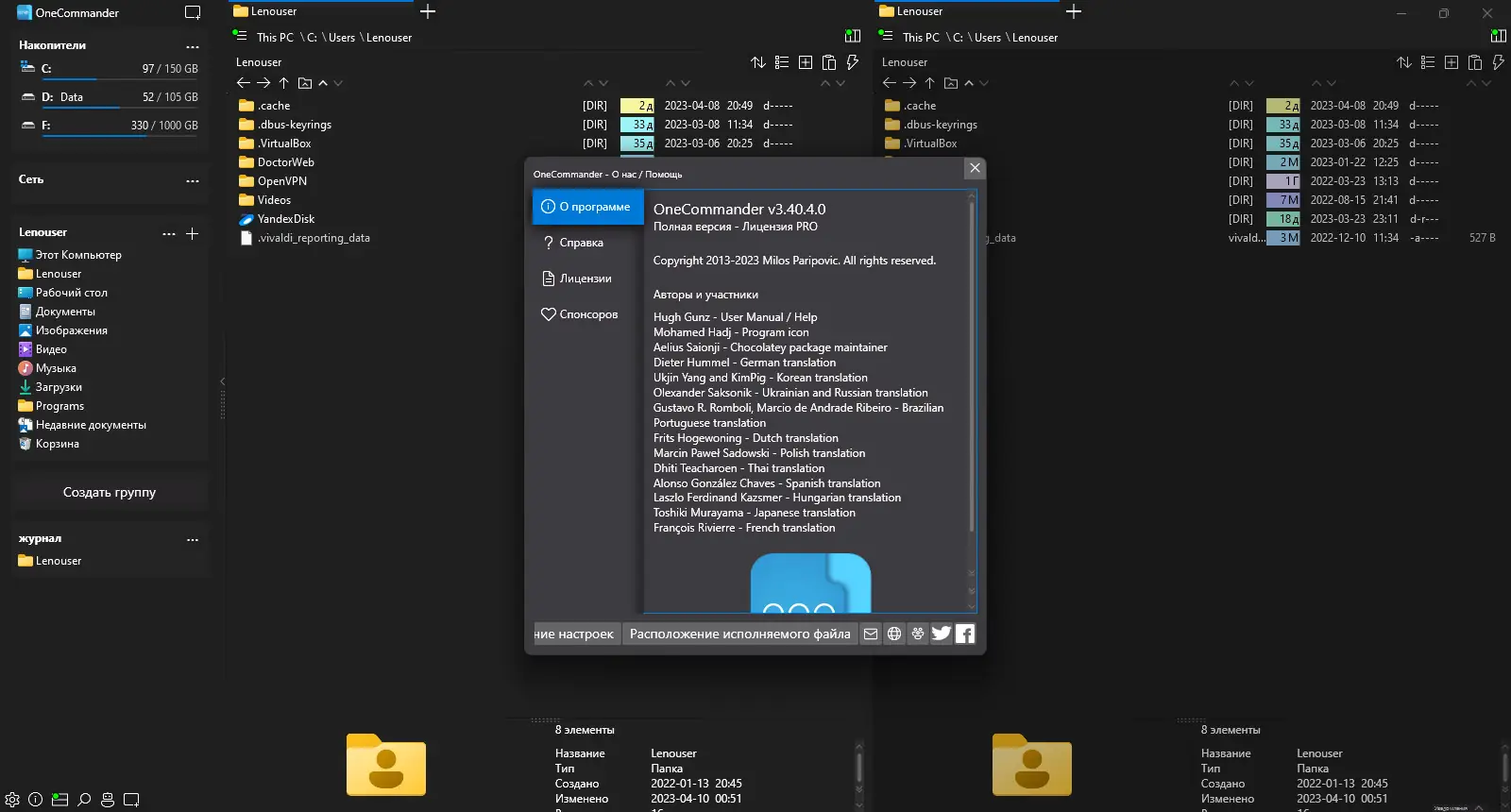The width and height of the screenshot is (1511, 812).
Task: Open search with the magnifier icon
Action: coord(84,800)
